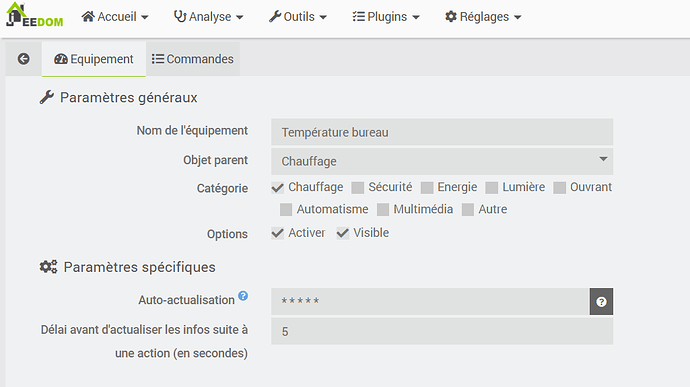Viewport: 690px width, 387px height.
Task: Click blue question mark next to Auto-actualisation label
Action: [x=243, y=296]
